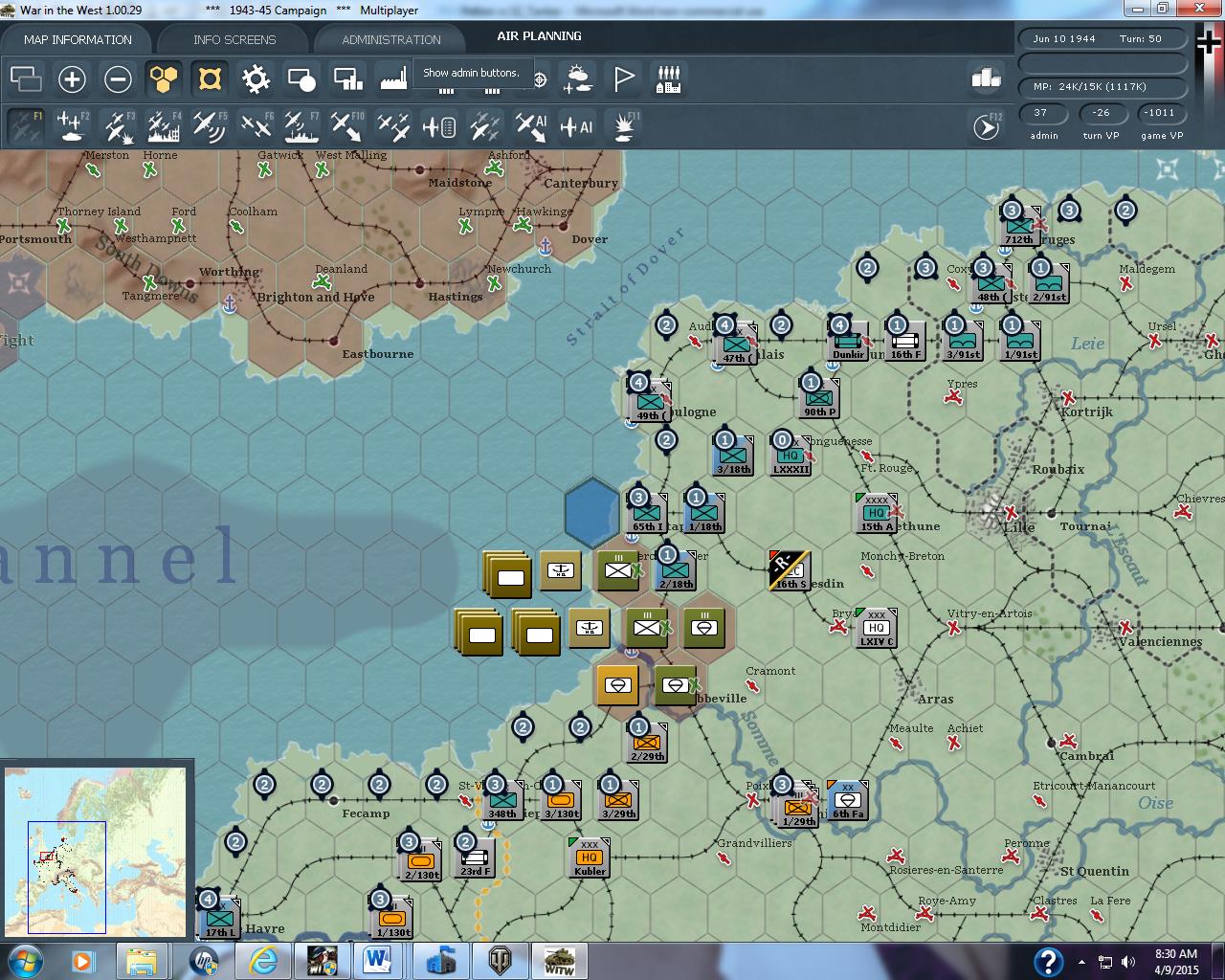Toggle the yellow hex-control overlay icon

(x=210, y=78)
